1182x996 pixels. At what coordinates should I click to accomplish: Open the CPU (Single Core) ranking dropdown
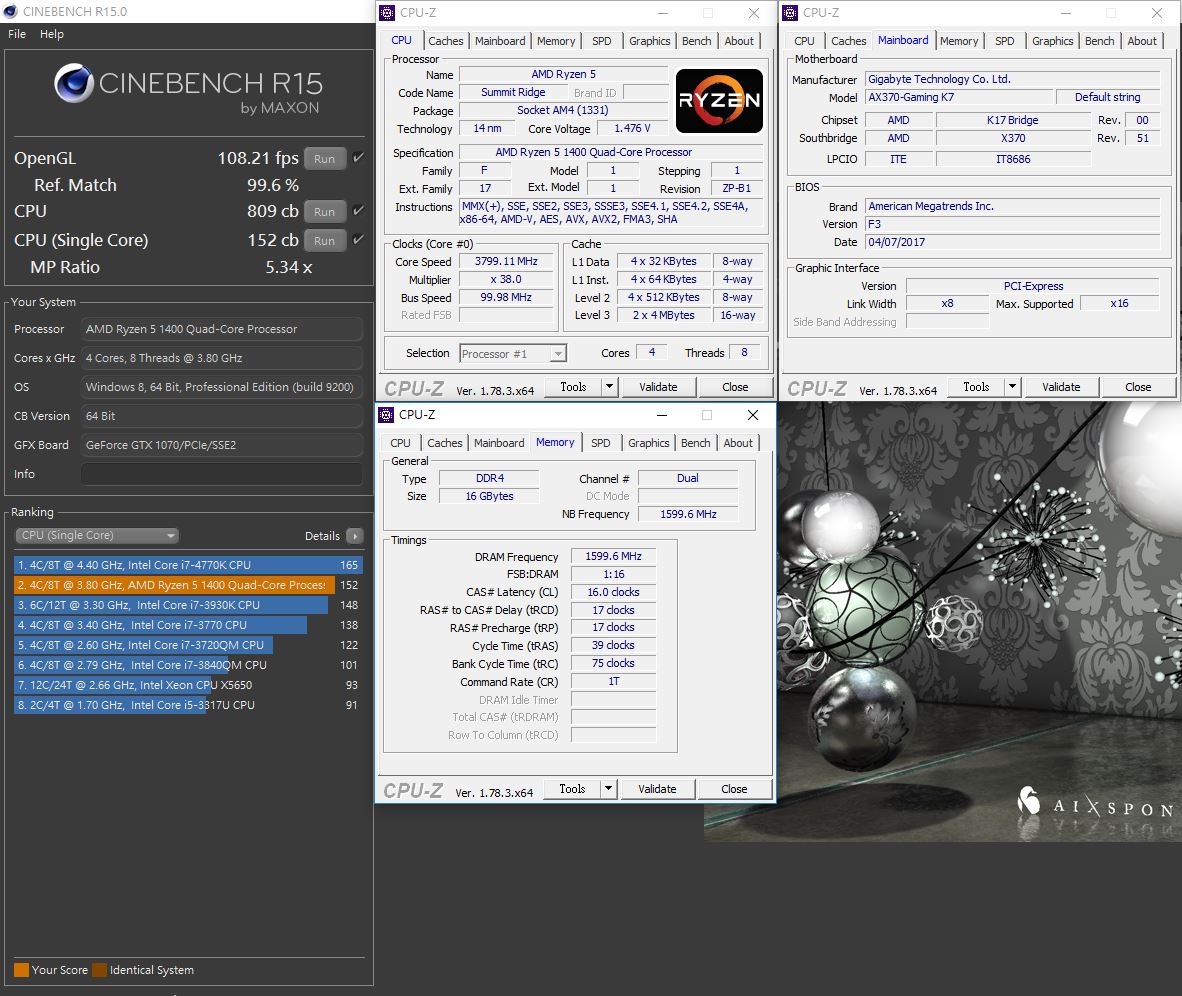coord(96,535)
